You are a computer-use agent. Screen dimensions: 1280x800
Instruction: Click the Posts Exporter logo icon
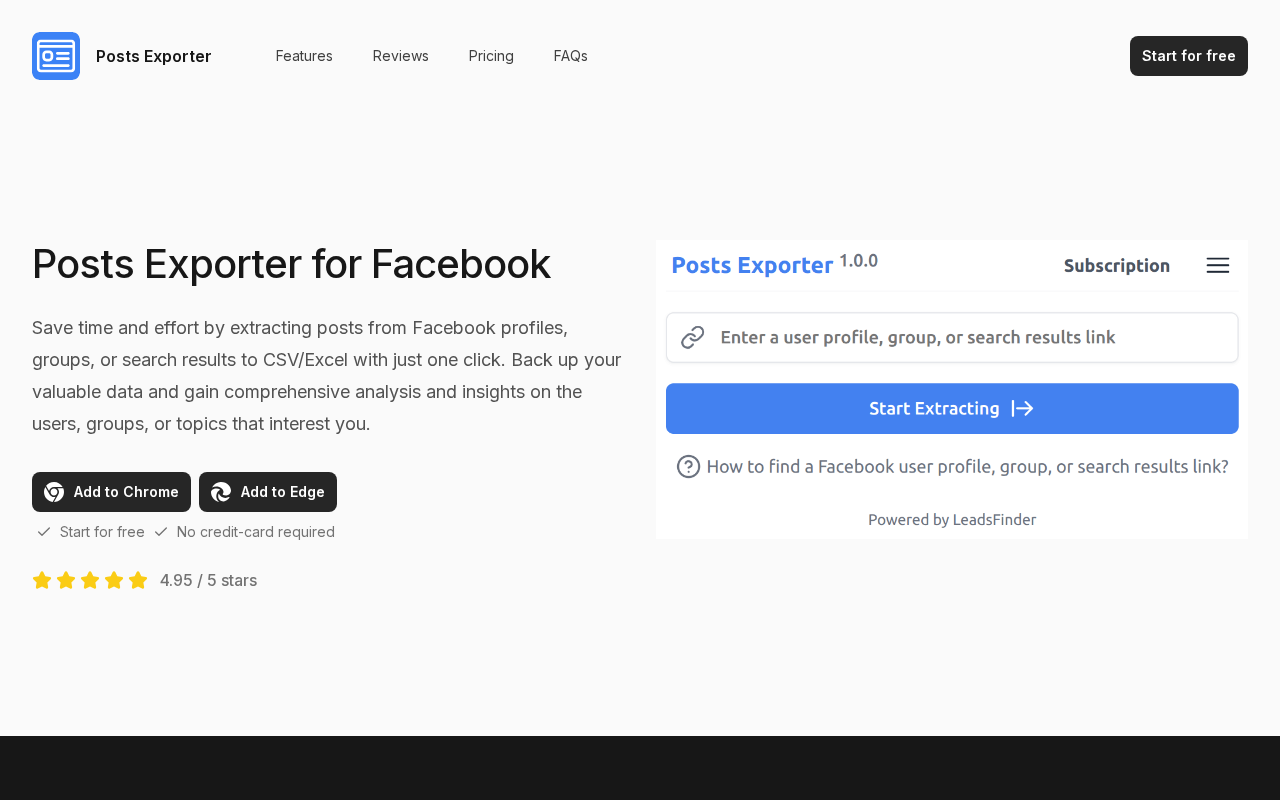(56, 56)
